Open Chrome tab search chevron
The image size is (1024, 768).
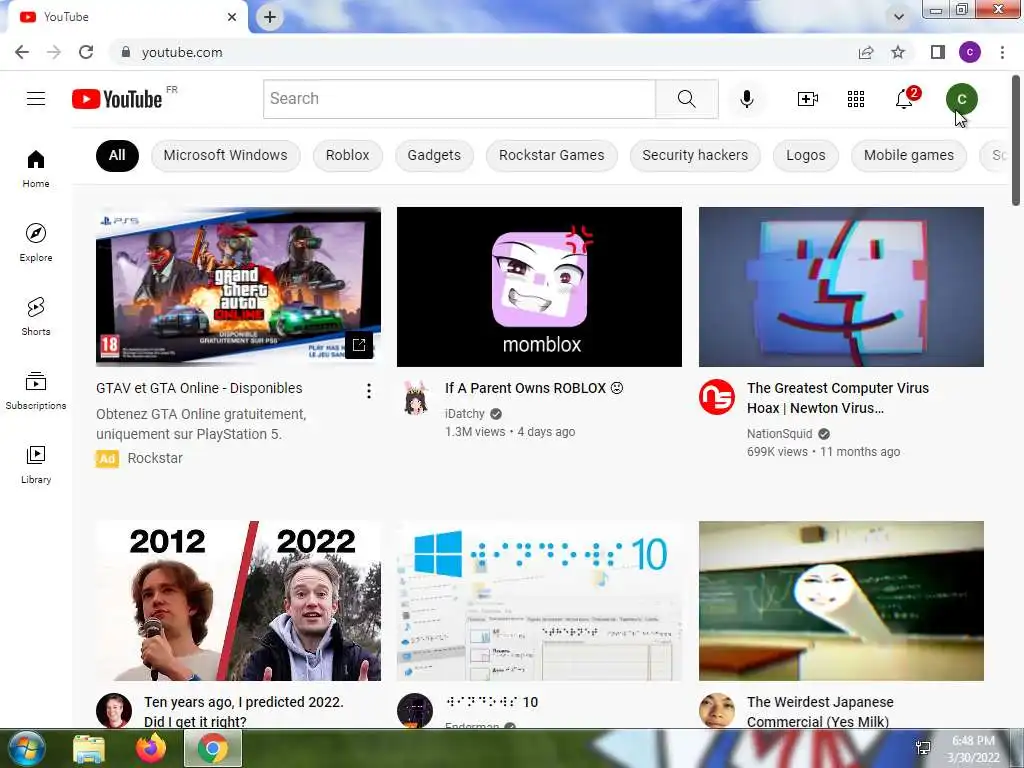coord(899,17)
